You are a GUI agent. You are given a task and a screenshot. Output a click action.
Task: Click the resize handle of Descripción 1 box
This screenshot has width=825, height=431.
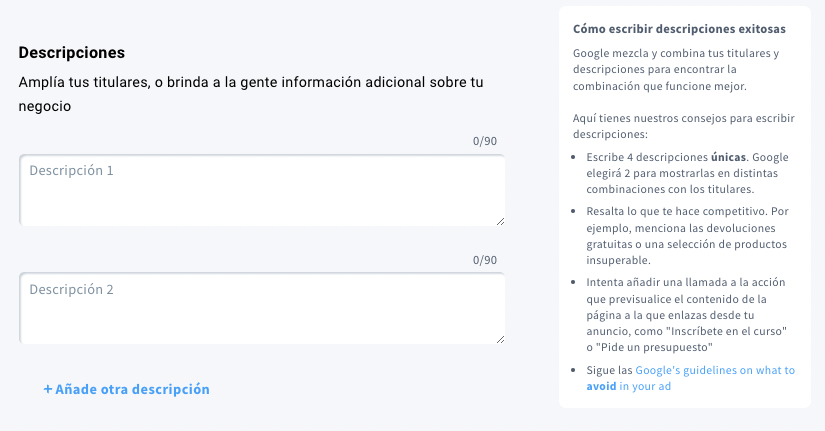pos(500,222)
